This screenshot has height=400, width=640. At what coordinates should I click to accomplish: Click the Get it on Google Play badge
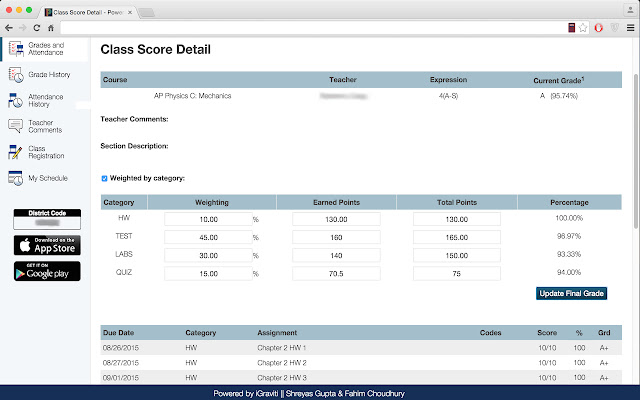(47, 271)
